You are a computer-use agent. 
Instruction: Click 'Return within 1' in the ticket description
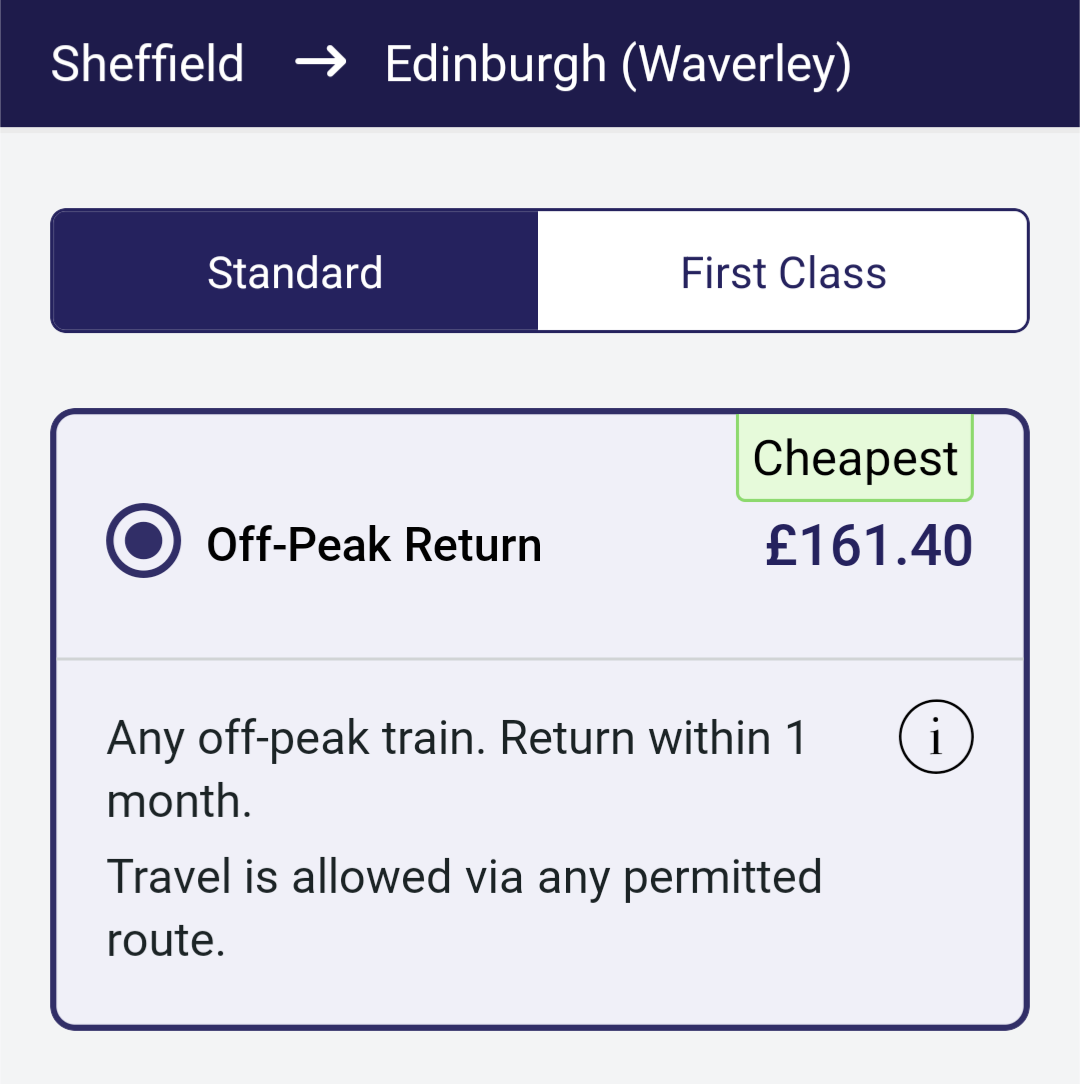652,739
